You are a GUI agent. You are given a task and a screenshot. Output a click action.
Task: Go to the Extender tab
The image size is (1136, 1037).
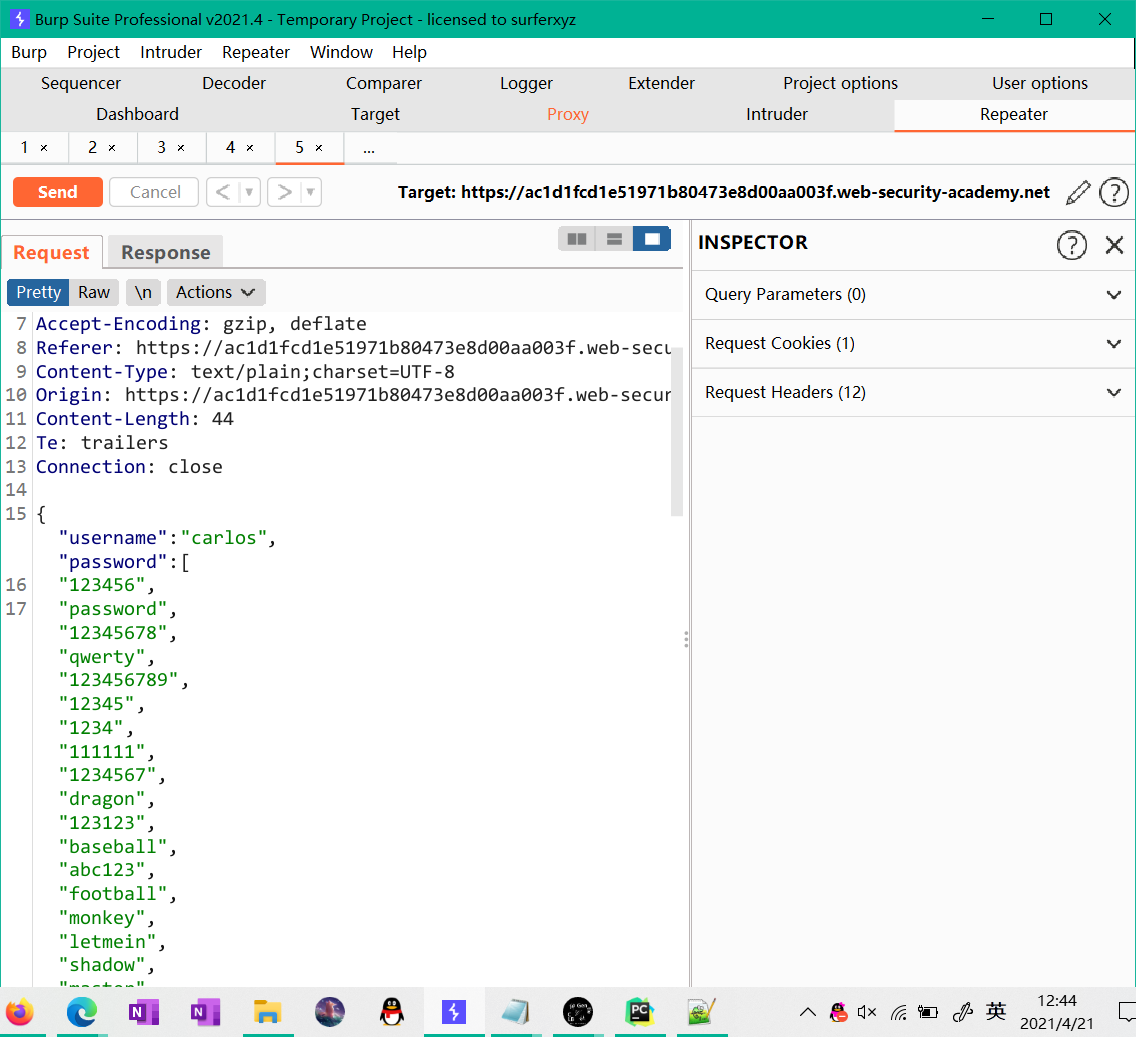[x=661, y=83]
